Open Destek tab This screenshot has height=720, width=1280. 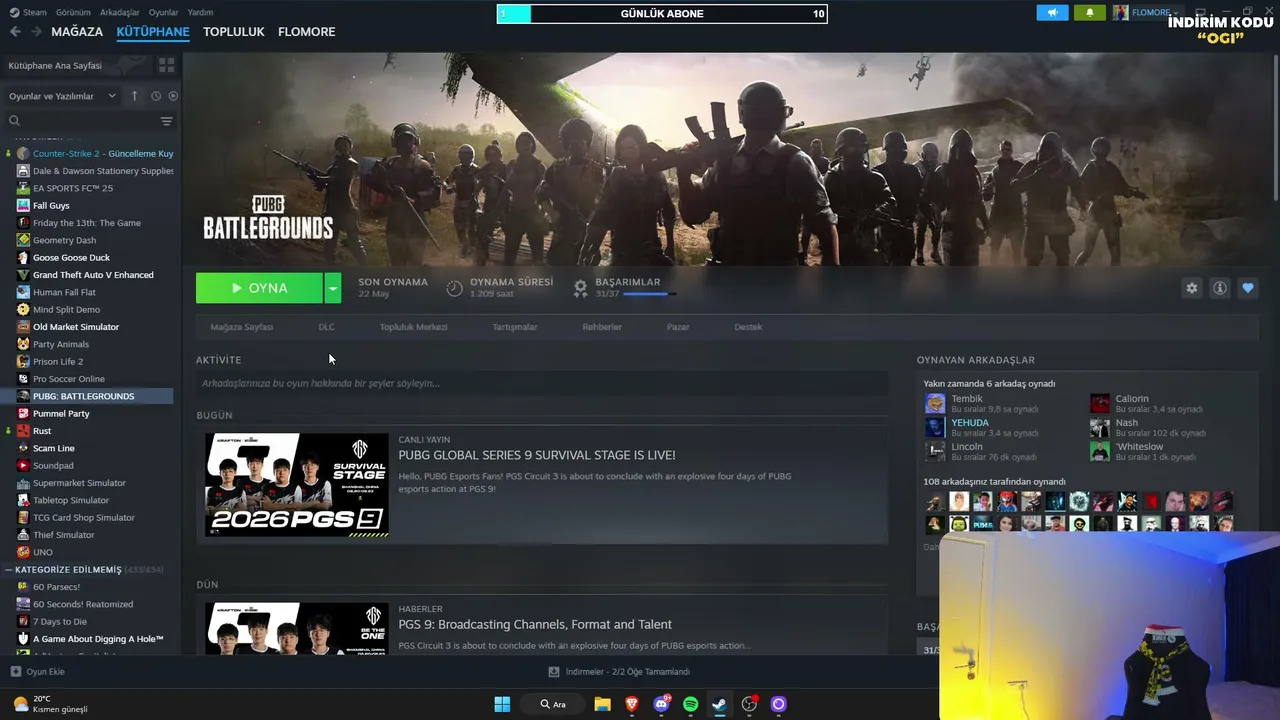coord(748,327)
